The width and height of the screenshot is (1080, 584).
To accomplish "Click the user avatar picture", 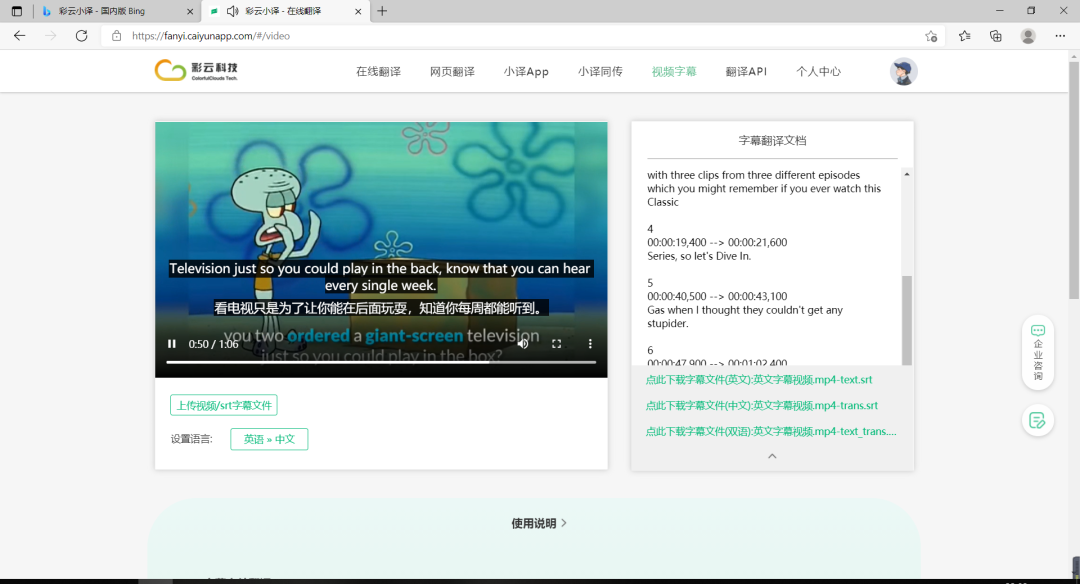I will [904, 72].
